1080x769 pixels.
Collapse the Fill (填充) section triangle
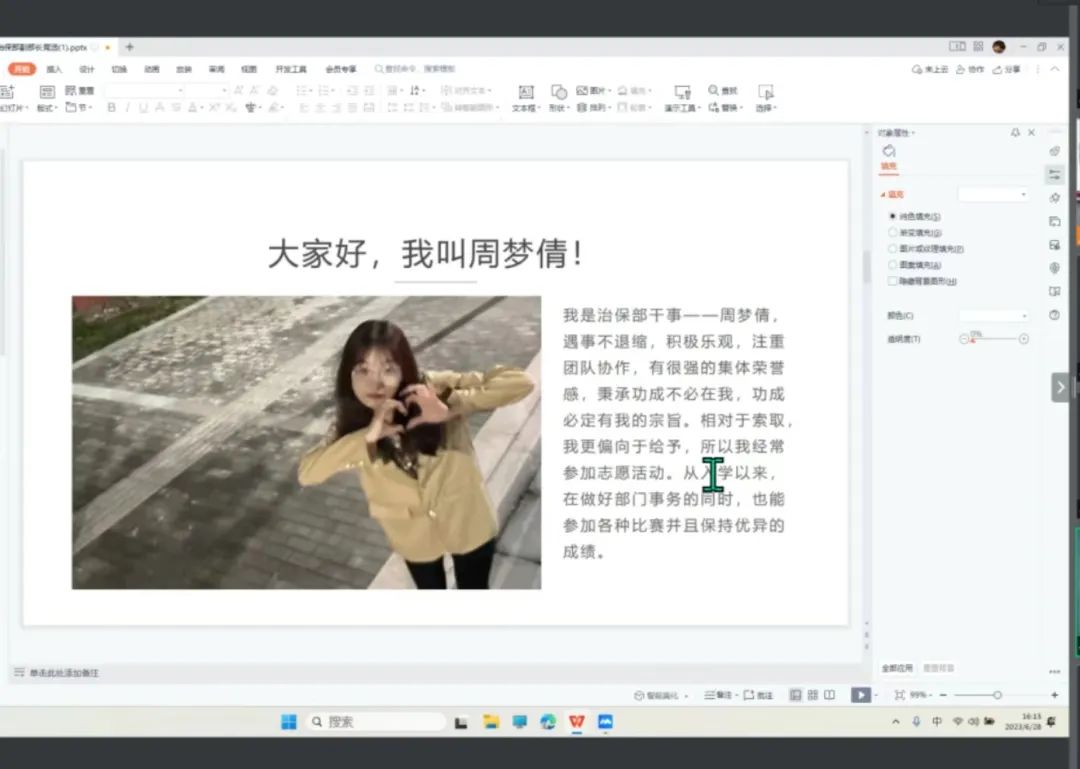coord(883,195)
